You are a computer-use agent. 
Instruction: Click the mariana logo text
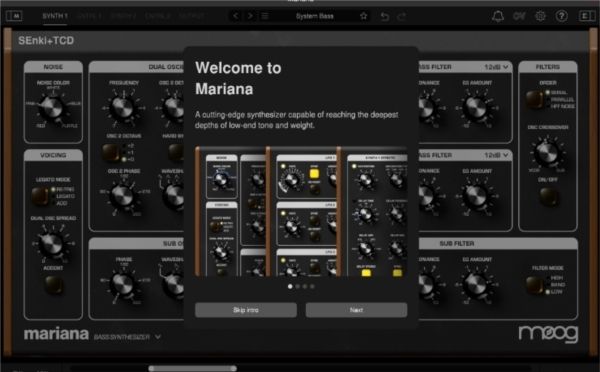point(56,334)
